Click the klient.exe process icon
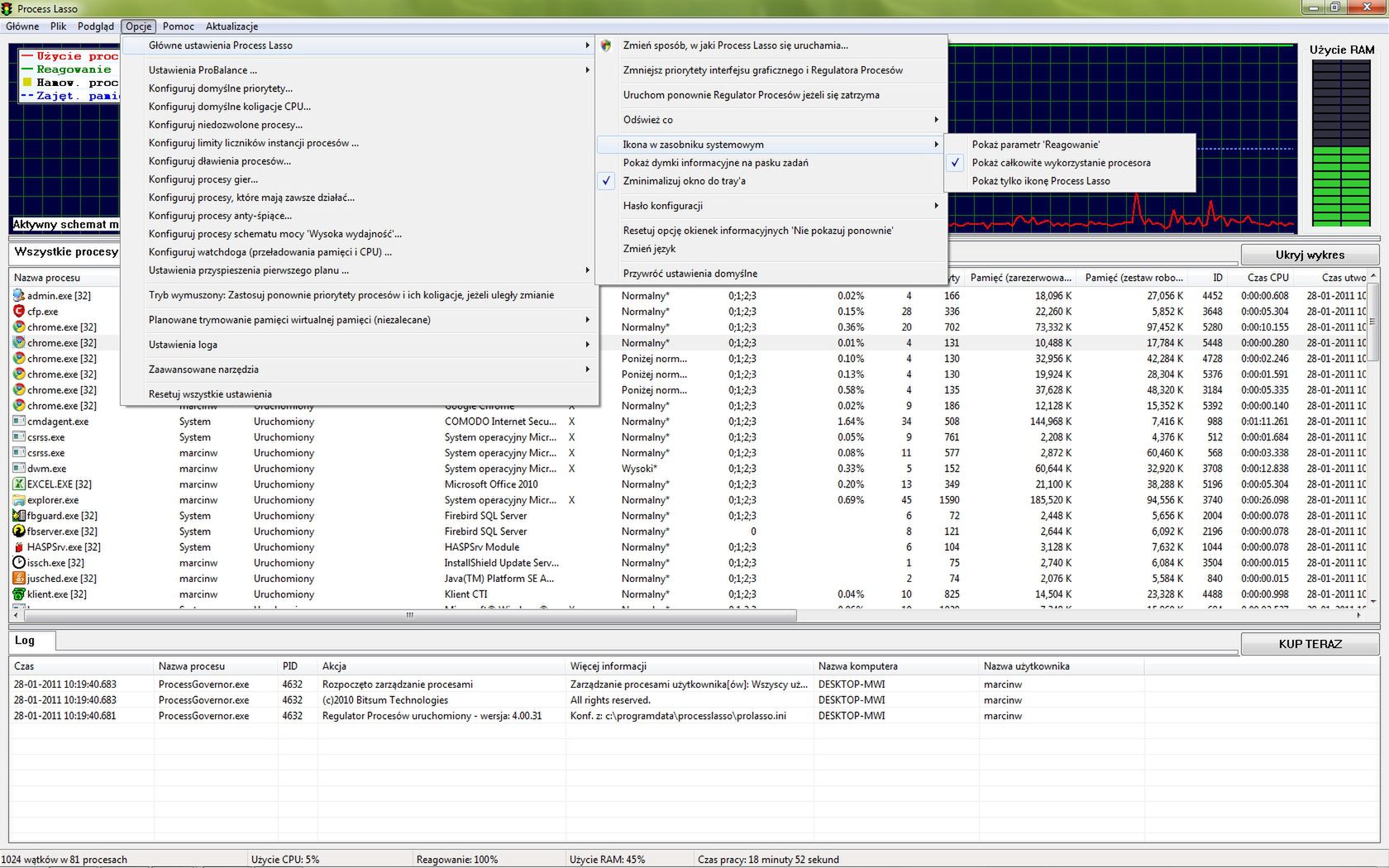Screen dimensions: 1389x868 [x=19, y=594]
